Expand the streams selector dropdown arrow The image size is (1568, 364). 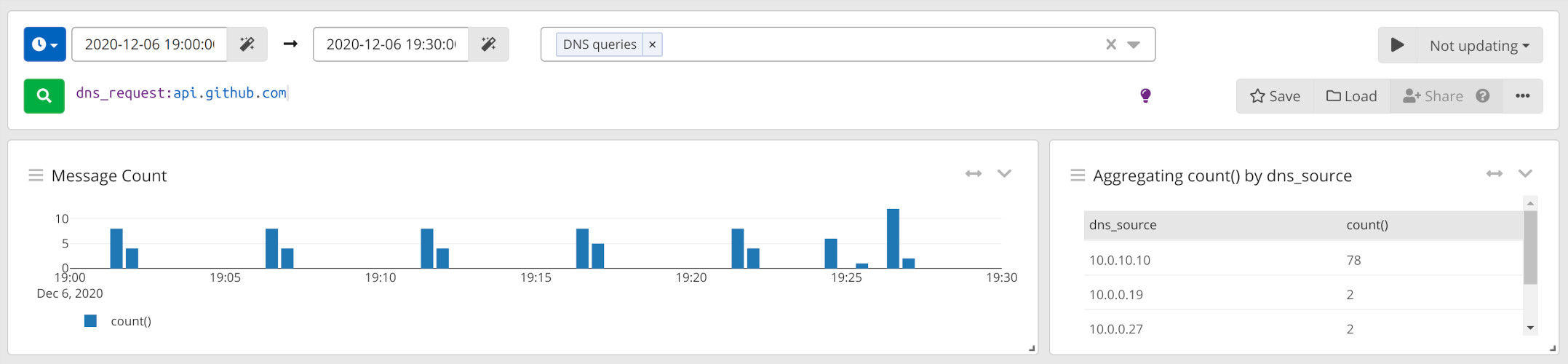1134,44
